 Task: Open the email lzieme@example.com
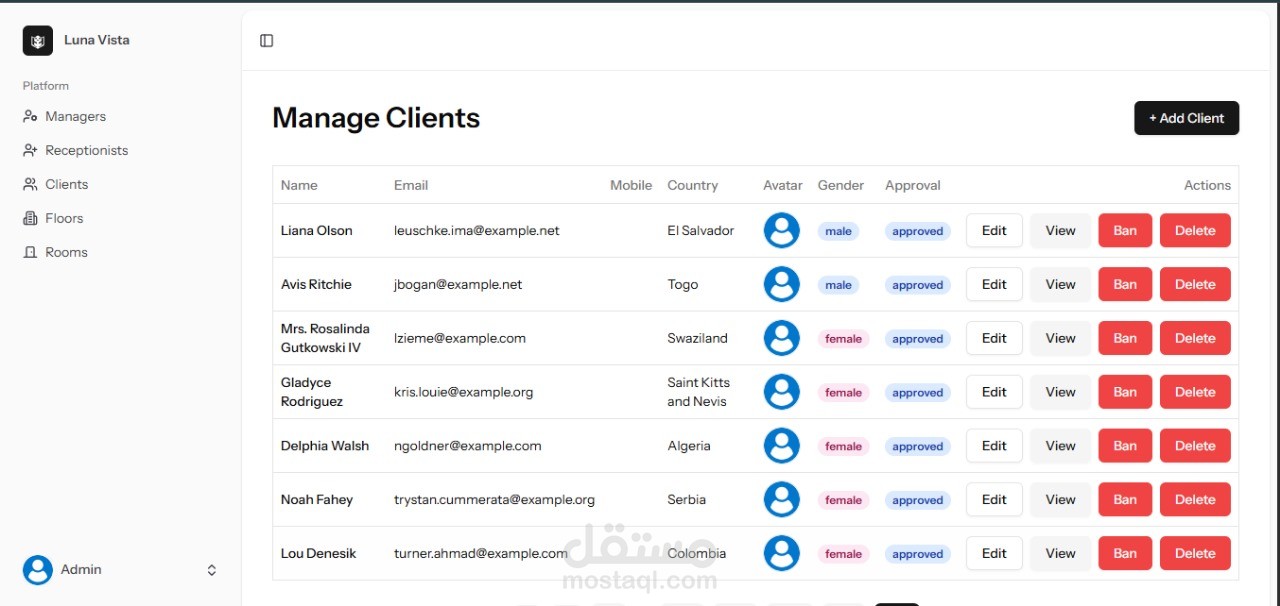[x=460, y=339]
